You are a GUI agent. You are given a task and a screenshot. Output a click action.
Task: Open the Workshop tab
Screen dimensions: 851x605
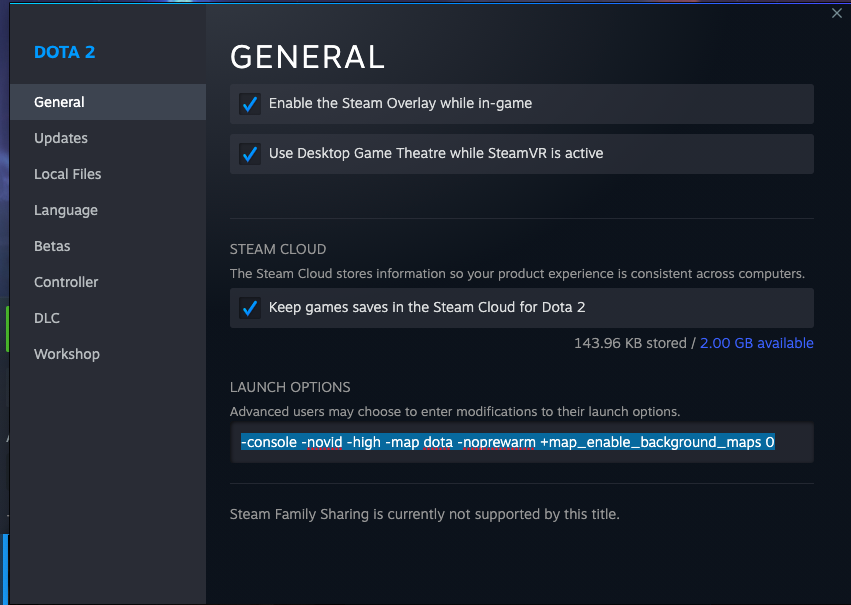(x=66, y=353)
